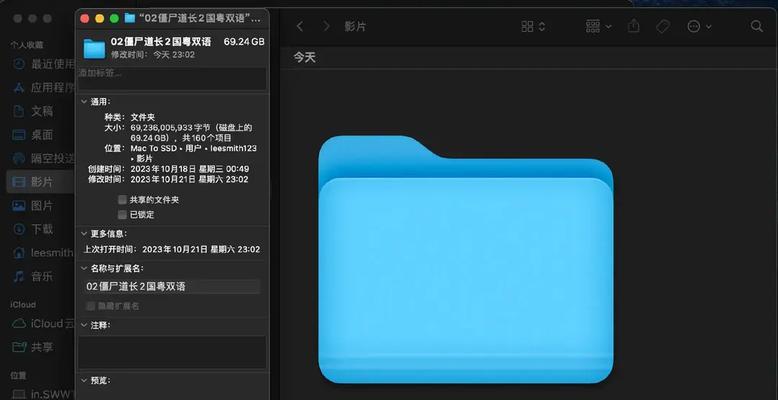
Task: Open the group-by options dropdown
Action: pyautogui.click(x=598, y=26)
